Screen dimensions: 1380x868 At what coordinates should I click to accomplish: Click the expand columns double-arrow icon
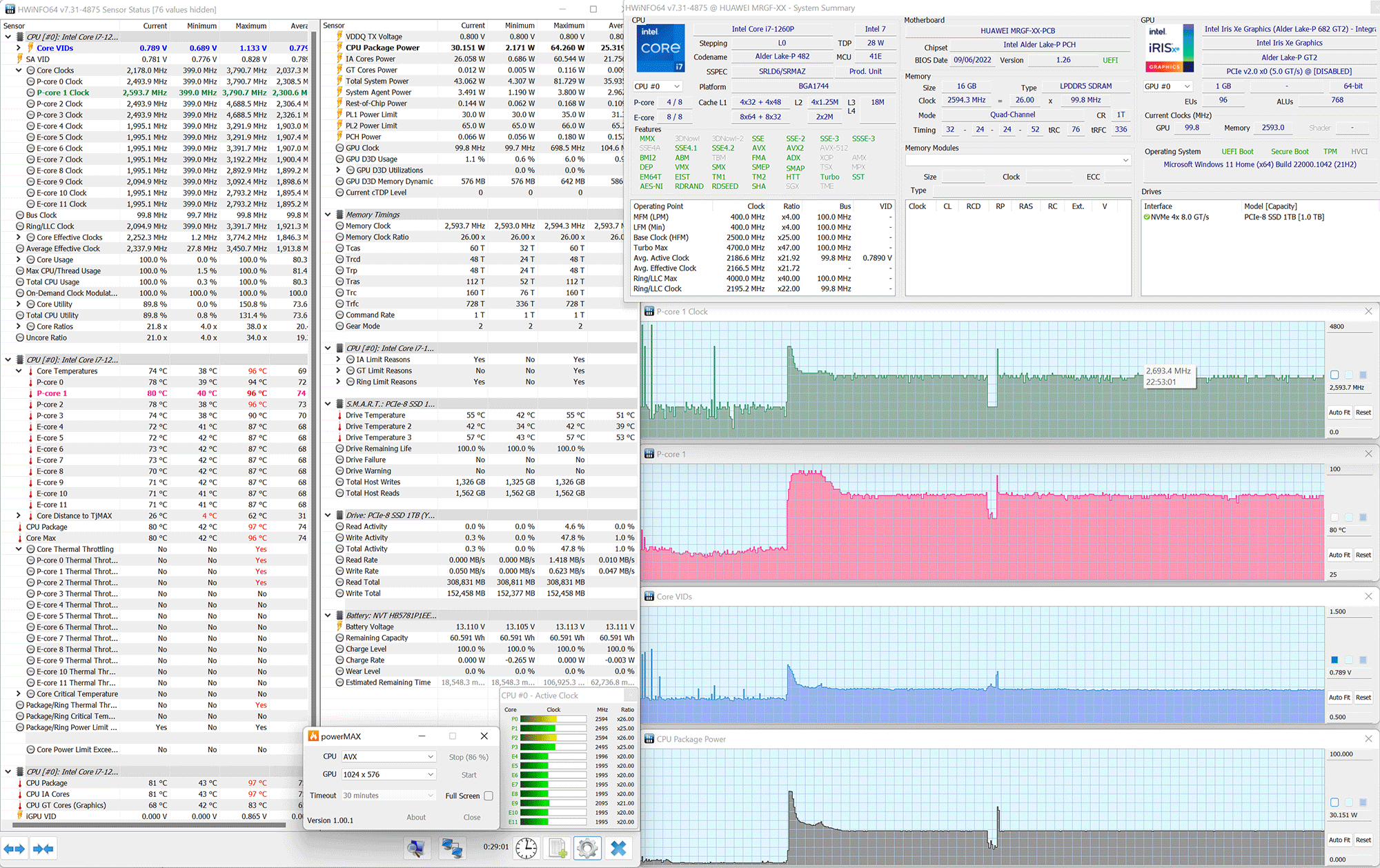[14, 849]
